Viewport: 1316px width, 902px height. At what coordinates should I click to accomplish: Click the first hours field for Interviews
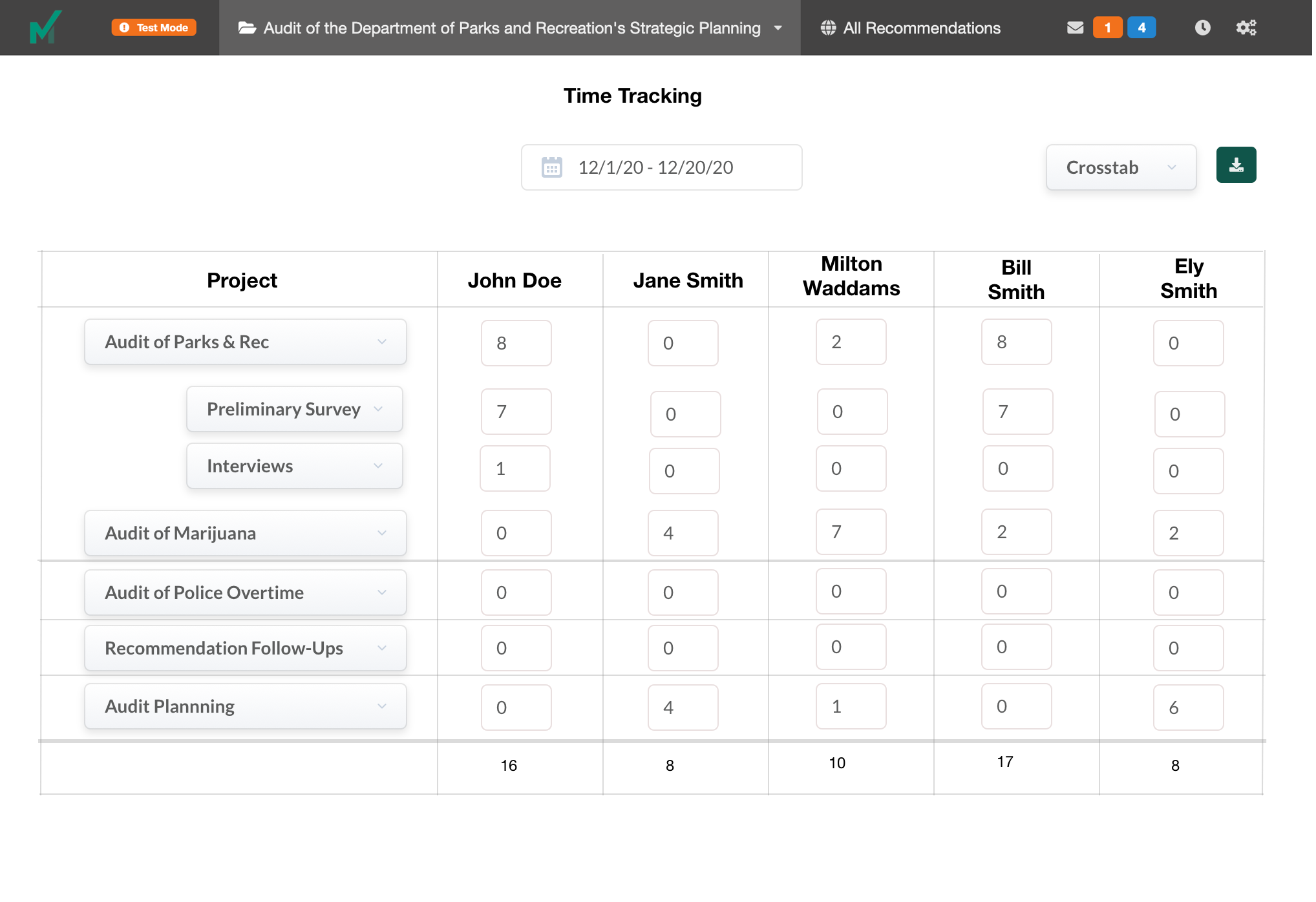tap(515, 468)
